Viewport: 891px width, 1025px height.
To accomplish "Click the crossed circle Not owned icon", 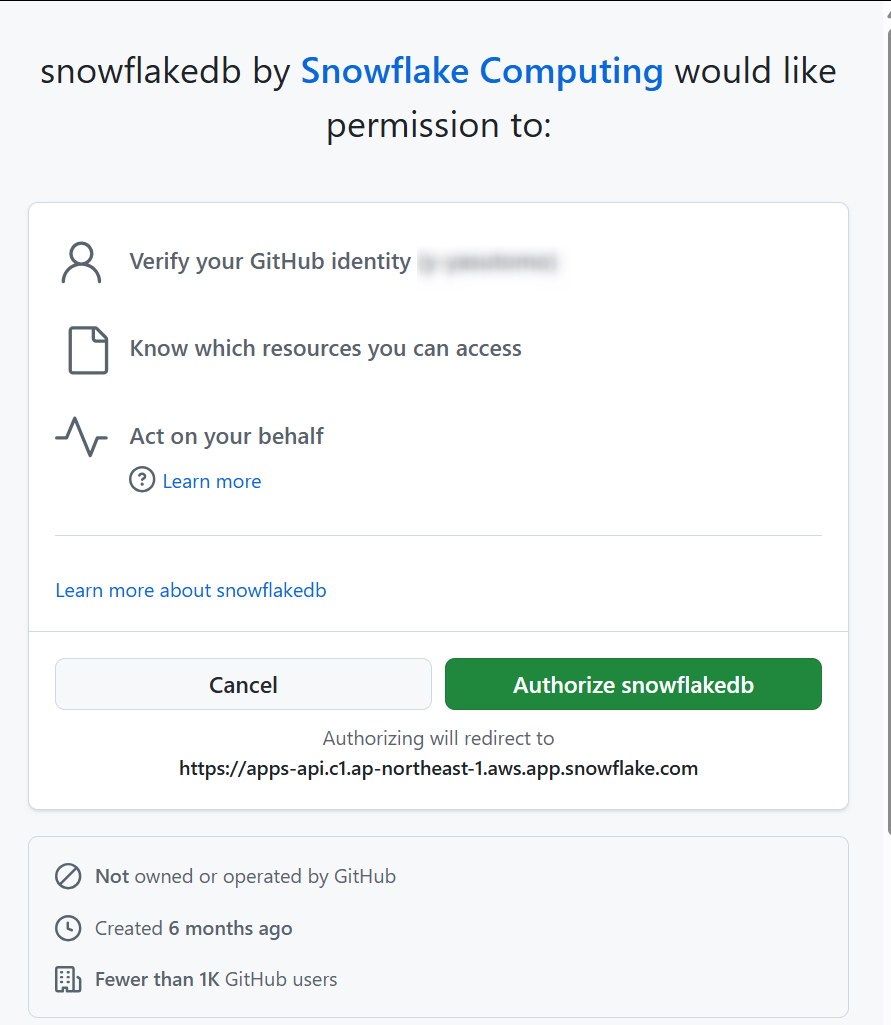I will 68,877.
